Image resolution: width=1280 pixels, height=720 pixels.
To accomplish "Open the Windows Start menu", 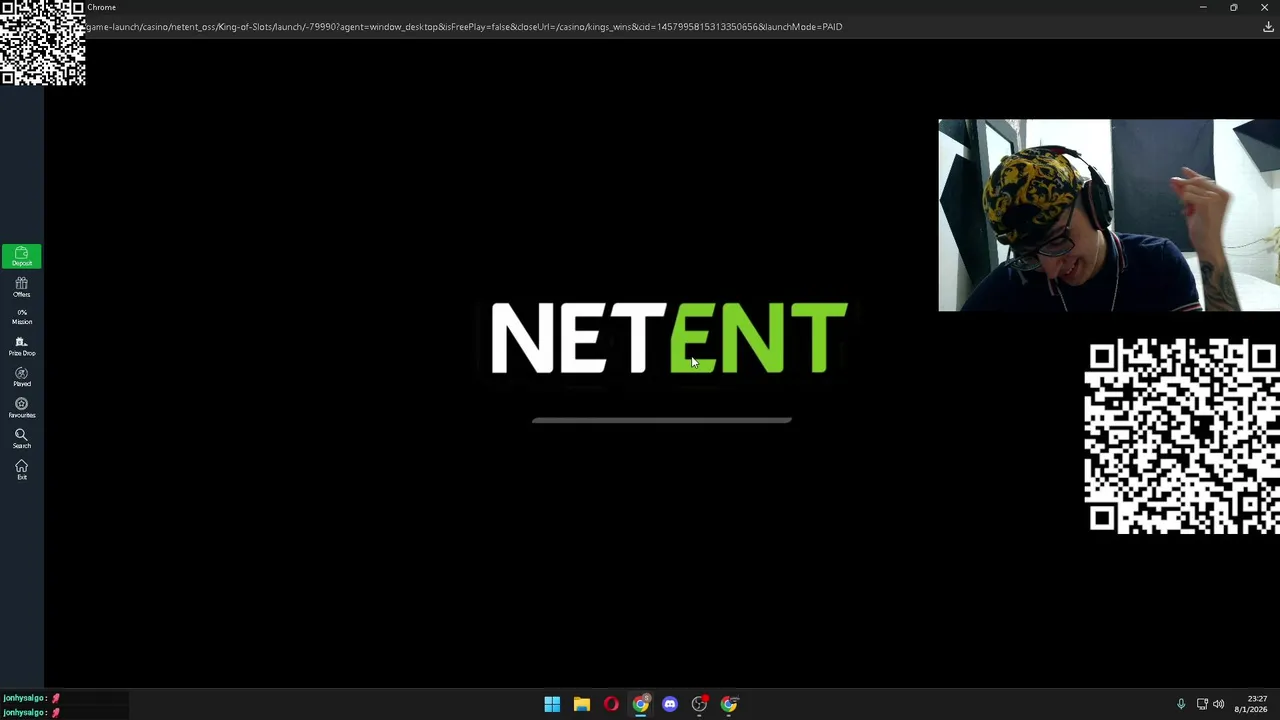I will point(552,704).
